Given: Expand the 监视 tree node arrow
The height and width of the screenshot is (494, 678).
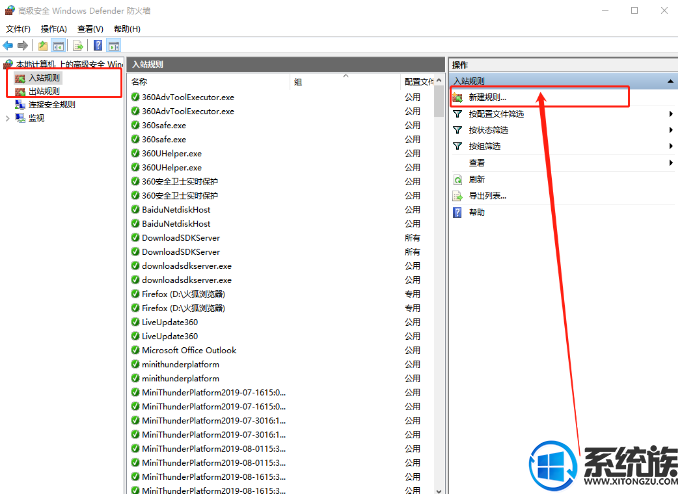Looking at the screenshot, I should tap(7, 118).
